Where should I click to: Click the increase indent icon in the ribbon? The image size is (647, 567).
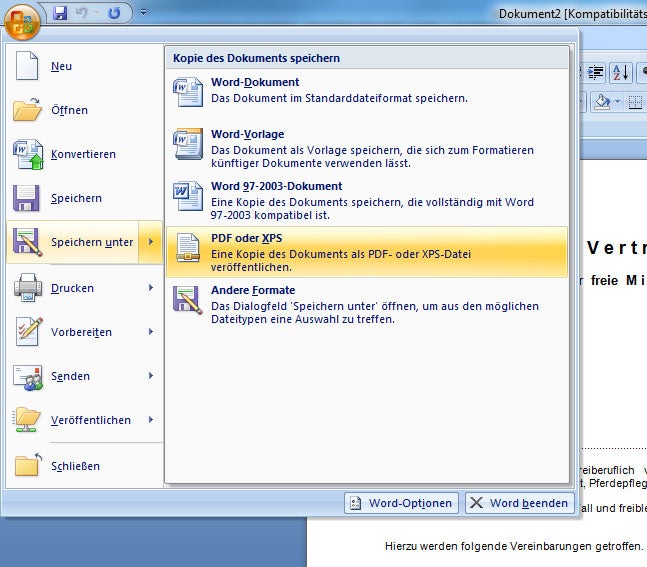(x=595, y=73)
